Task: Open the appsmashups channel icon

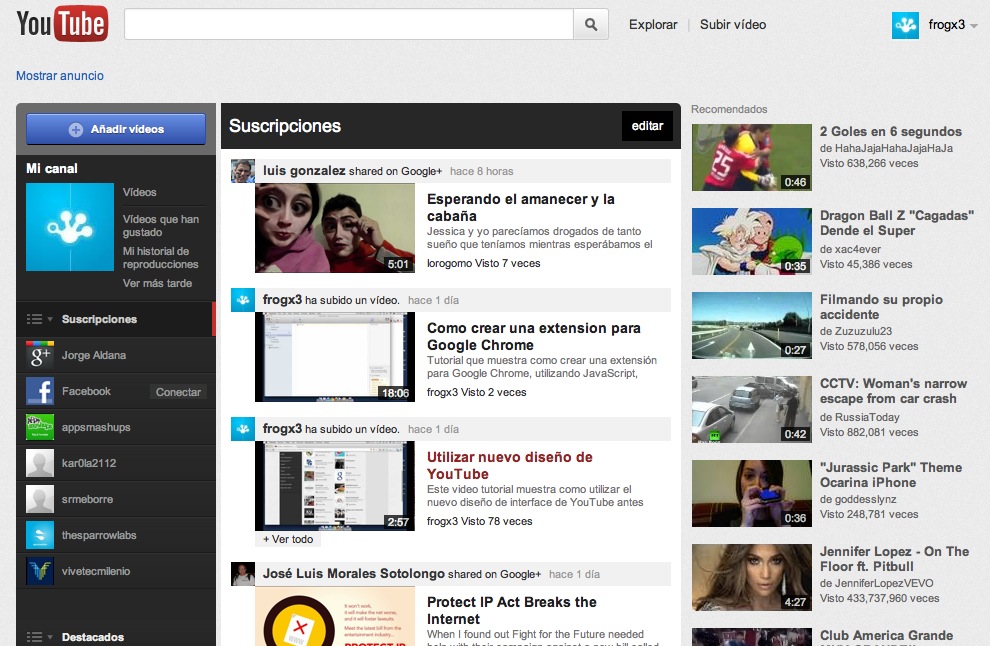Action: click(x=39, y=427)
